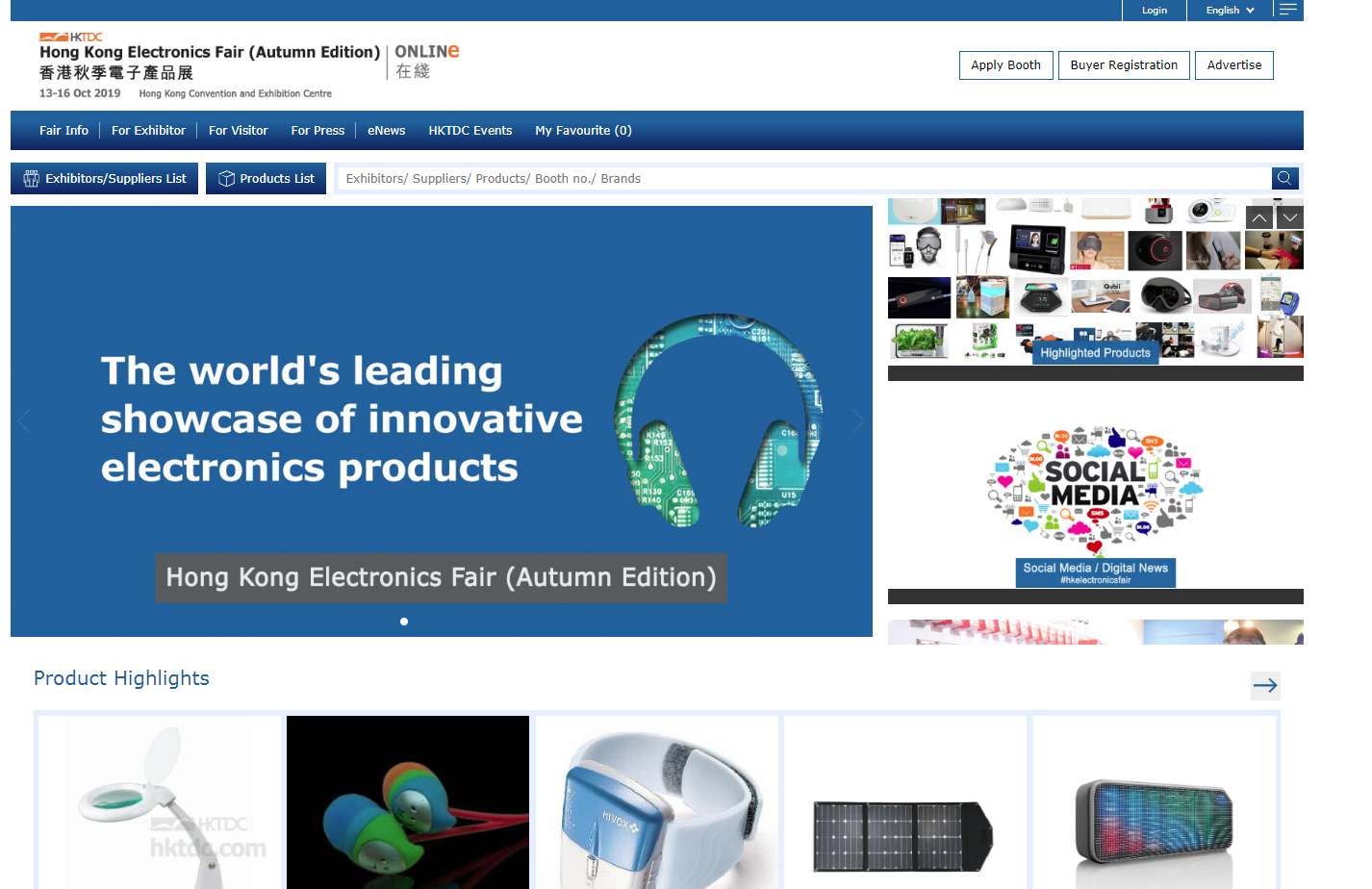
Task: Move highlighted products panel up
Action: click(1258, 217)
